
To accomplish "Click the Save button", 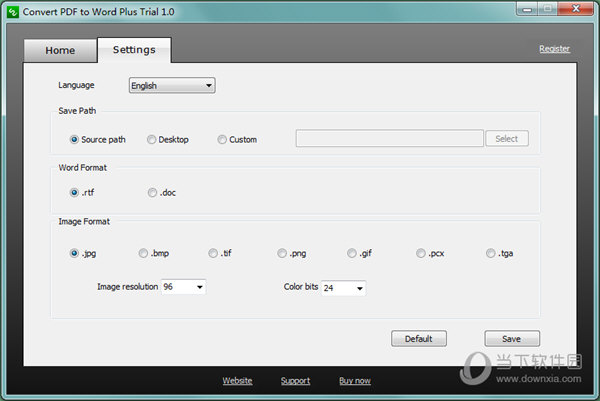I will [512, 339].
